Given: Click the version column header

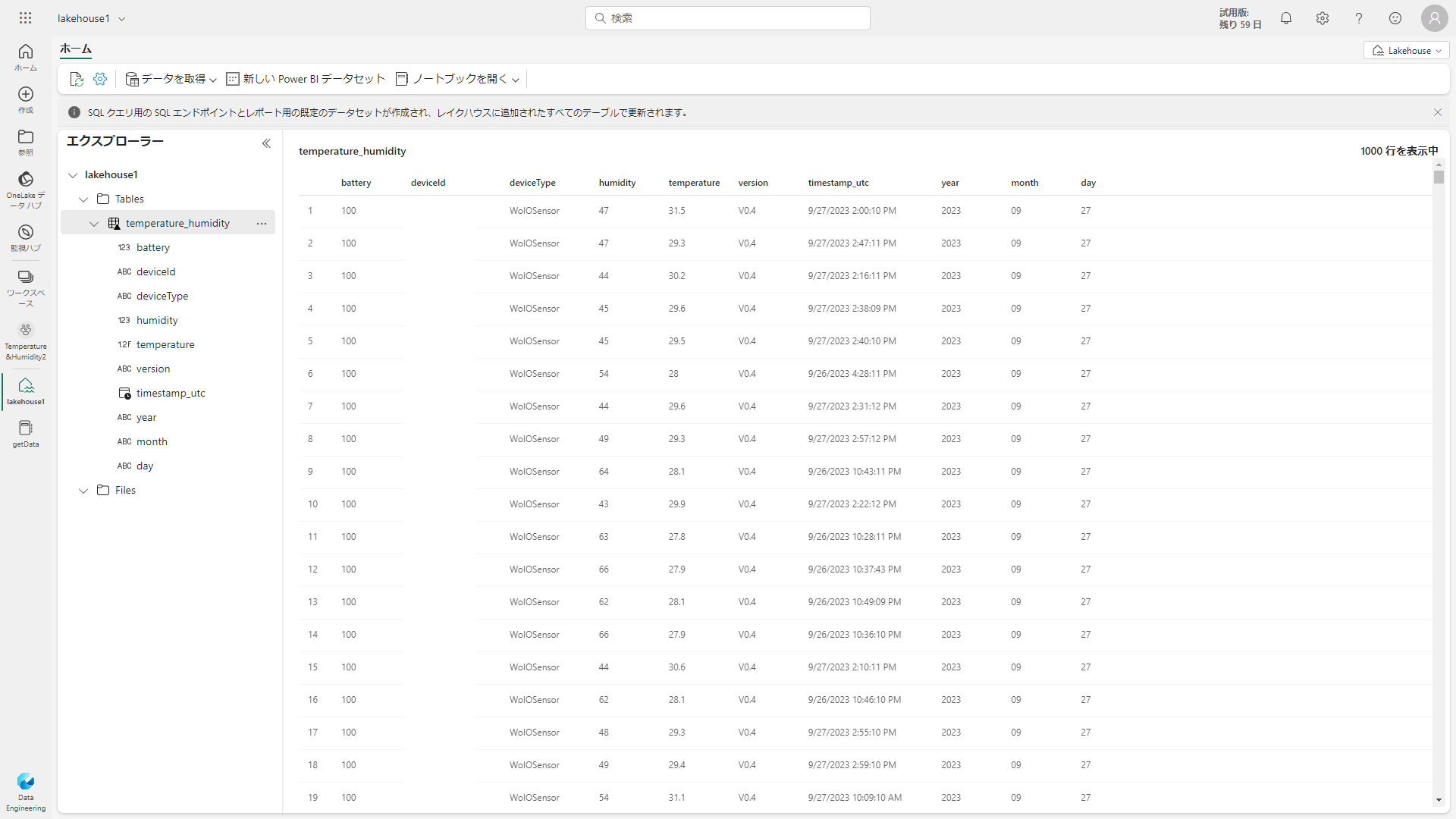Looking at the screenshot, I should 753,183.
